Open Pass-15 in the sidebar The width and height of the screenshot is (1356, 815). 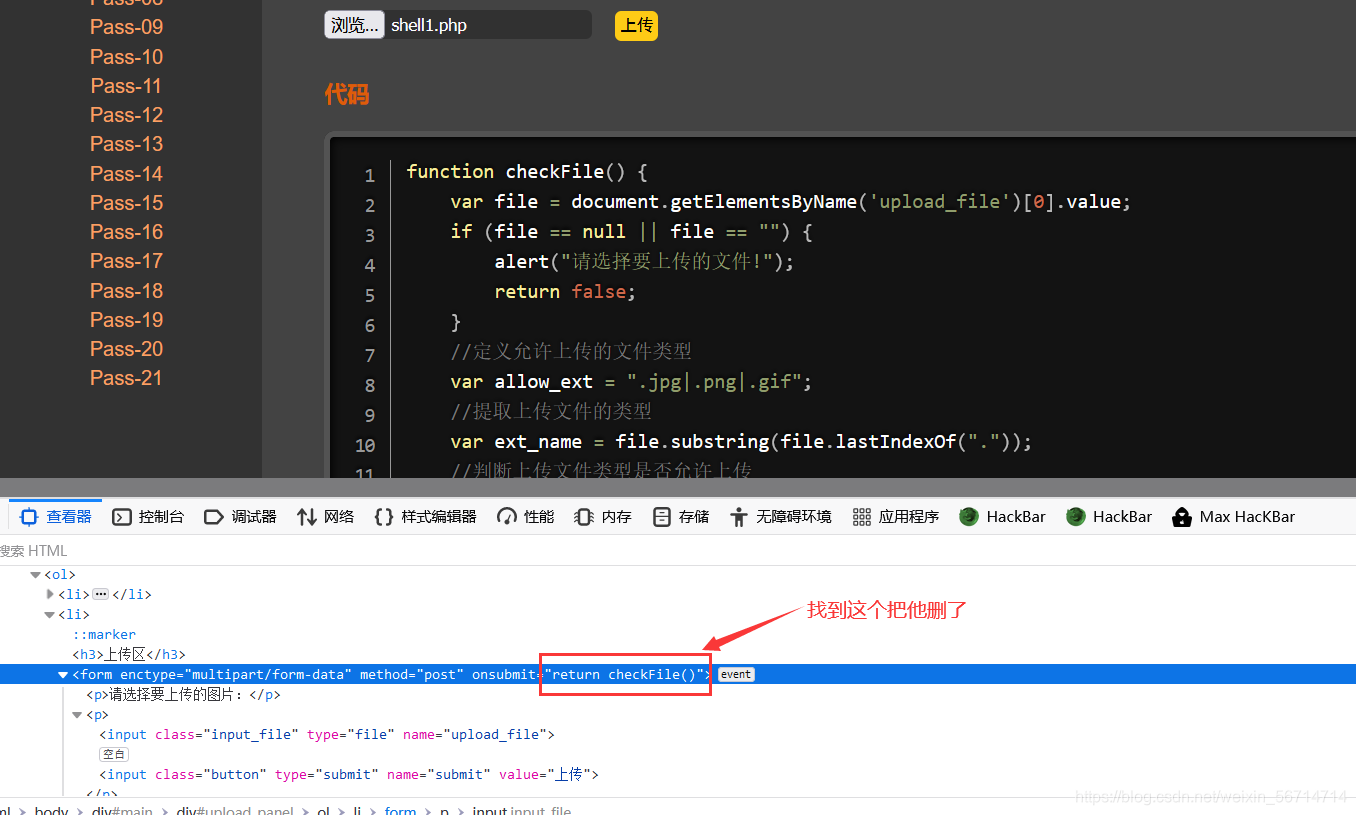[x=126, y=203]
